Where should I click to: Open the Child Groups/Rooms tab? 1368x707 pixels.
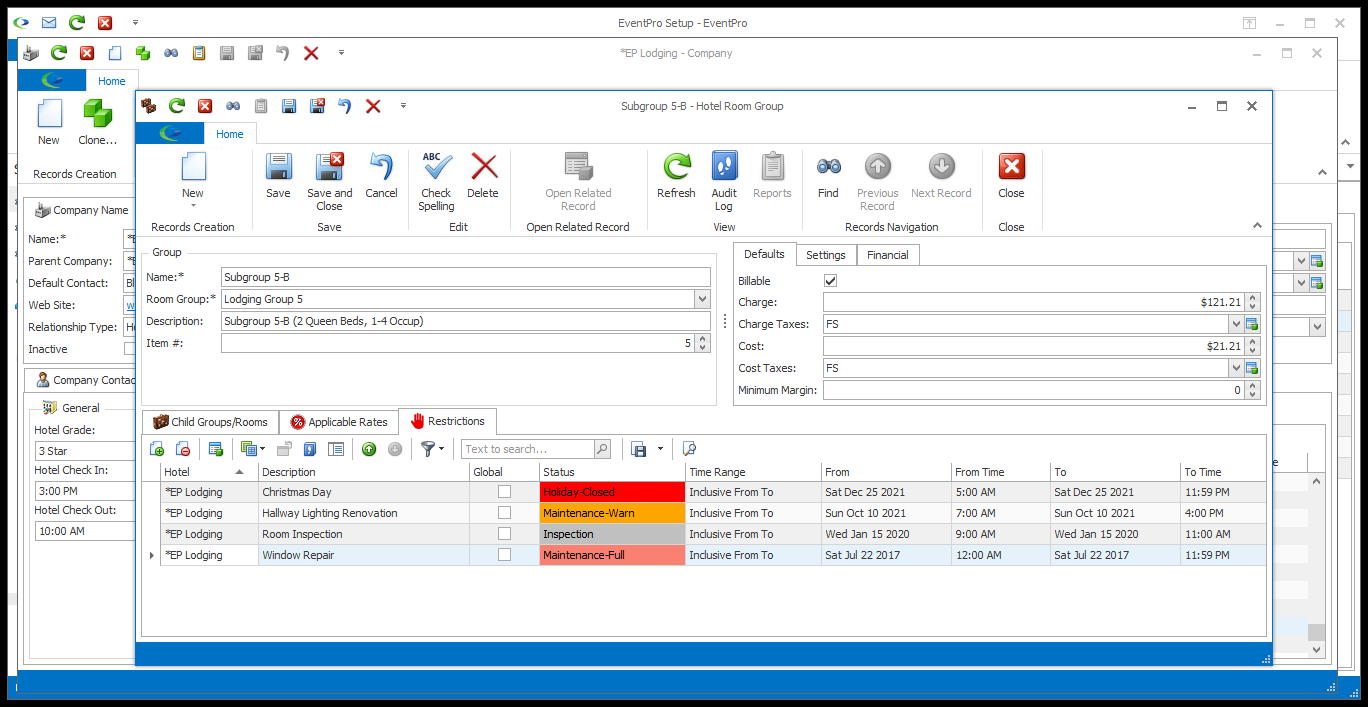[210, 422]
